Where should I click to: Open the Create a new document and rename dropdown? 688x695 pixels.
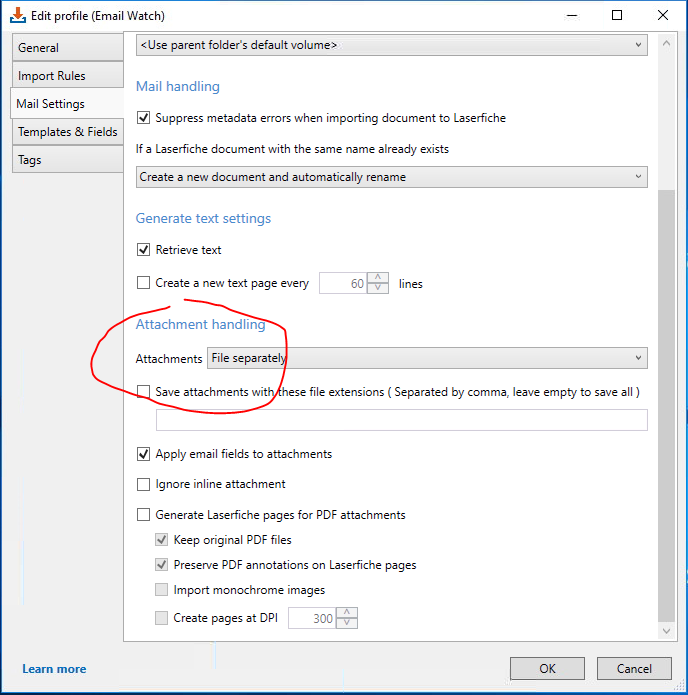pyautogui.click(x=391, y=177)
